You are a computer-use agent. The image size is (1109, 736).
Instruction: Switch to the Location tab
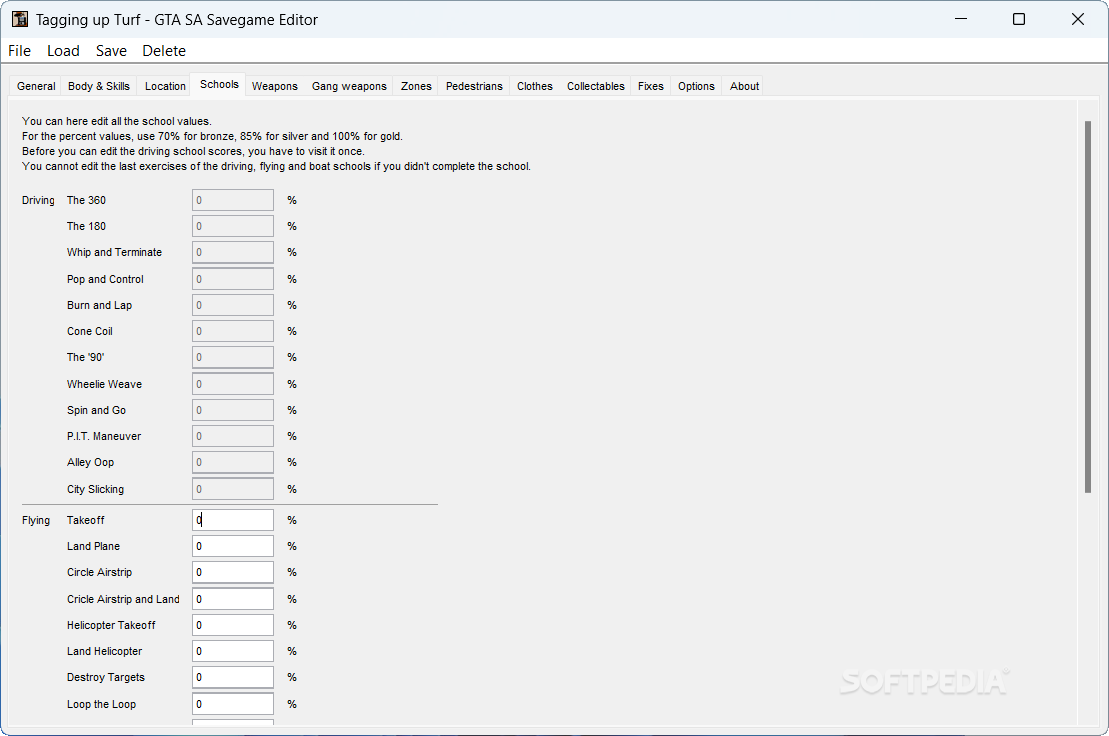pyautogui.click(x=165, y=86)
